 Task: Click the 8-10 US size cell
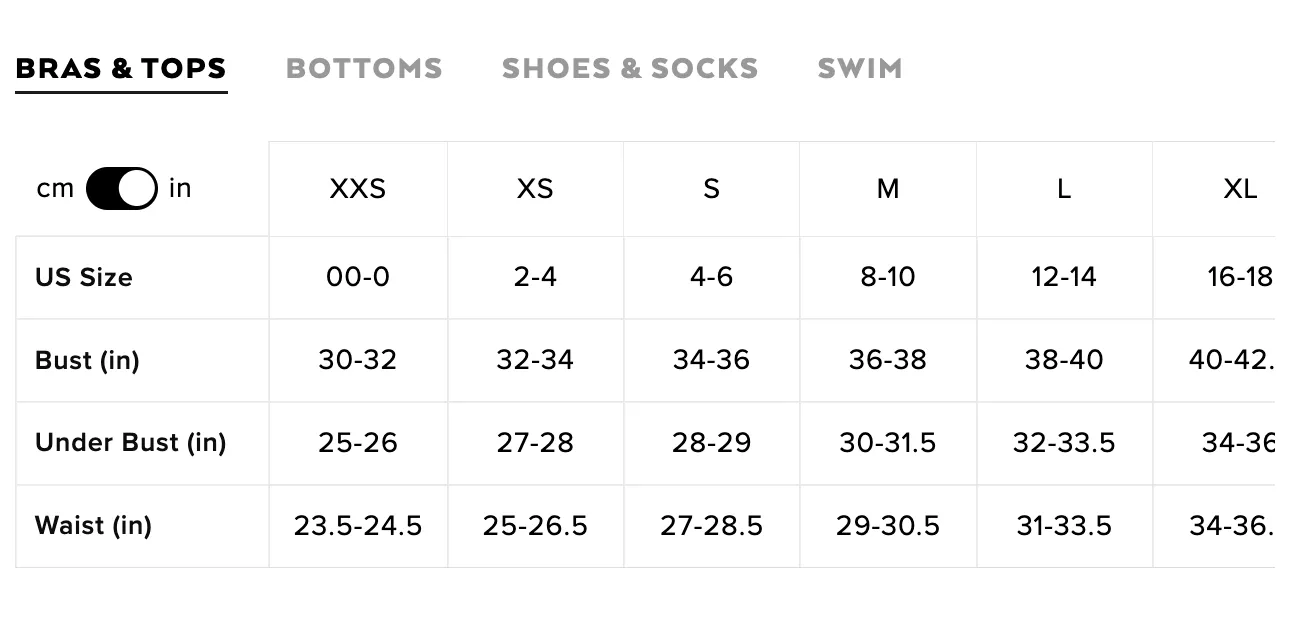pos(888,277)
